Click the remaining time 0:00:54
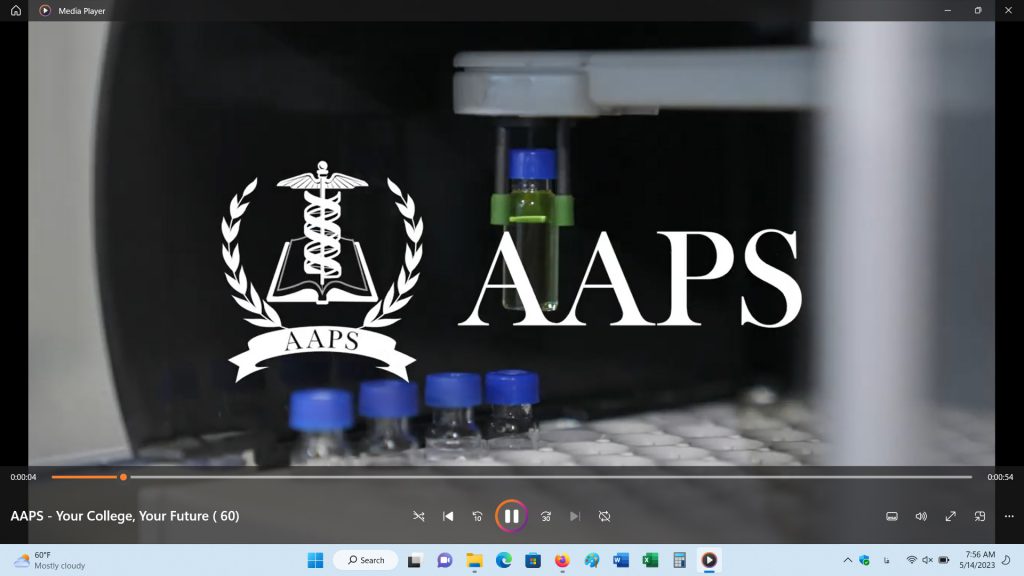Screen dimensions: 1024x576 click(1000, 477)
